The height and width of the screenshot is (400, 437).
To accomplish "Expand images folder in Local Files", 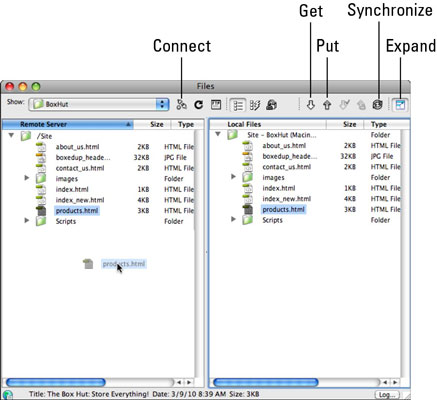I will [x=233, y=176].
